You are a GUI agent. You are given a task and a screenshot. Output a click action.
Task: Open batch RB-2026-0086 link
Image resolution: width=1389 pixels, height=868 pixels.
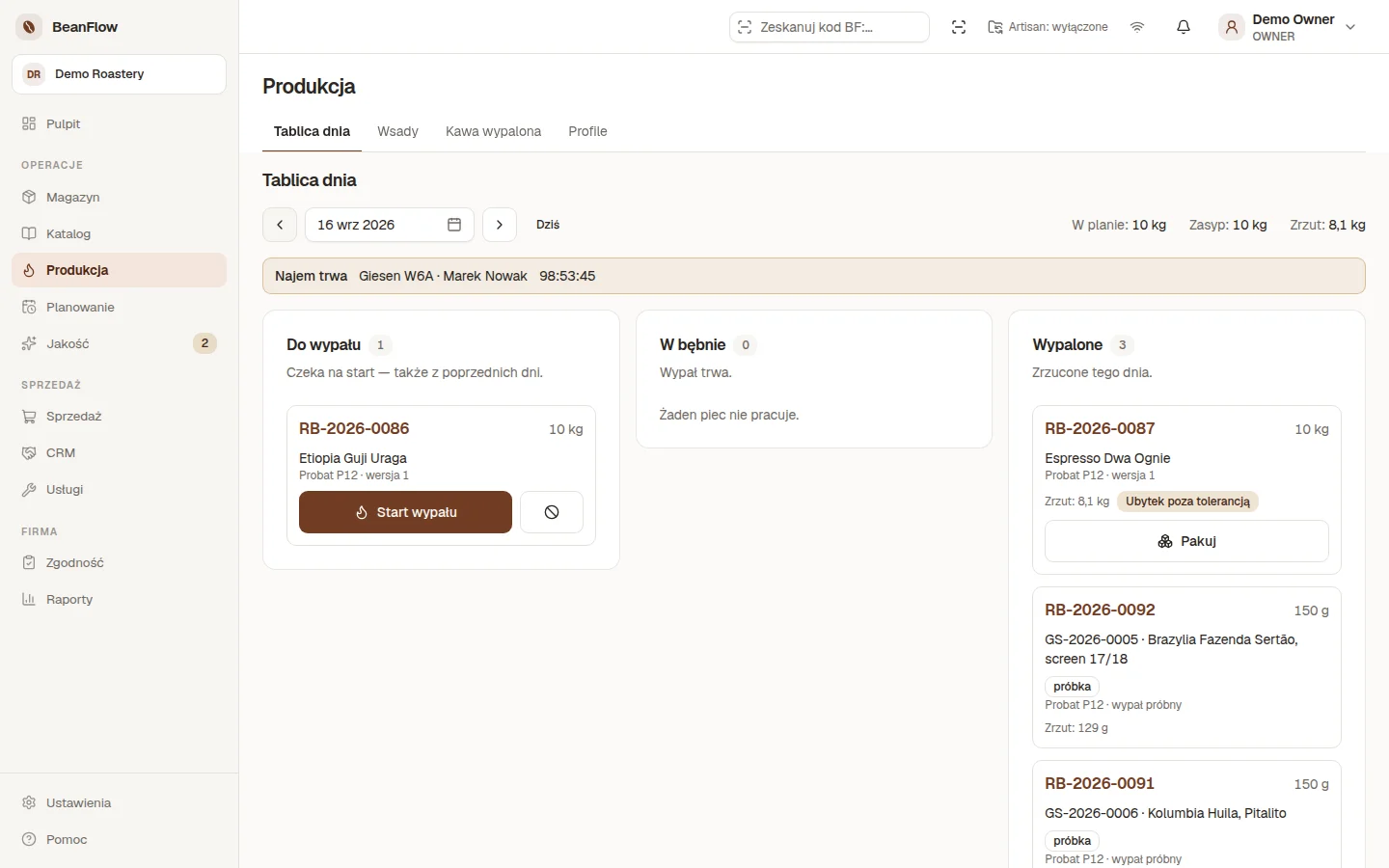click(x=354, y=428)
